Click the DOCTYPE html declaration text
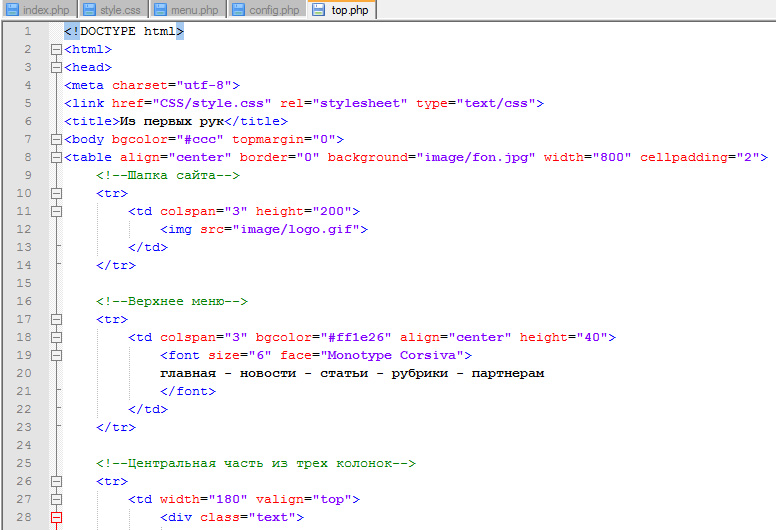 124,31
